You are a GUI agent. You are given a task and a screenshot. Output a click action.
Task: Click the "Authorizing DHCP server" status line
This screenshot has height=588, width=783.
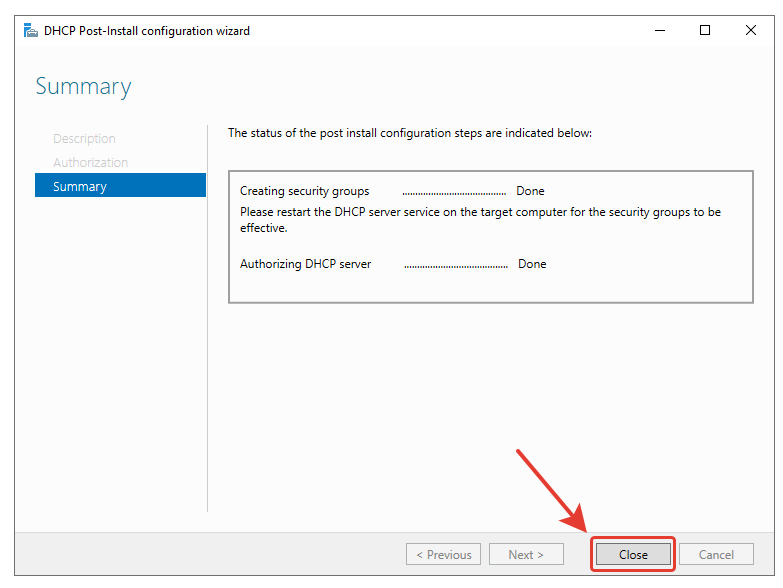306,264
